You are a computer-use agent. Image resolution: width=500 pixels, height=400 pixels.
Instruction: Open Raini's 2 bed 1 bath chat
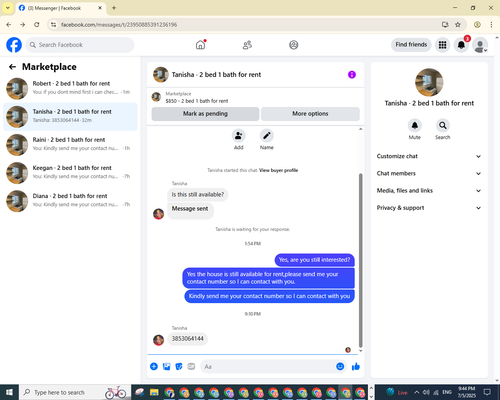coord(70,145)
